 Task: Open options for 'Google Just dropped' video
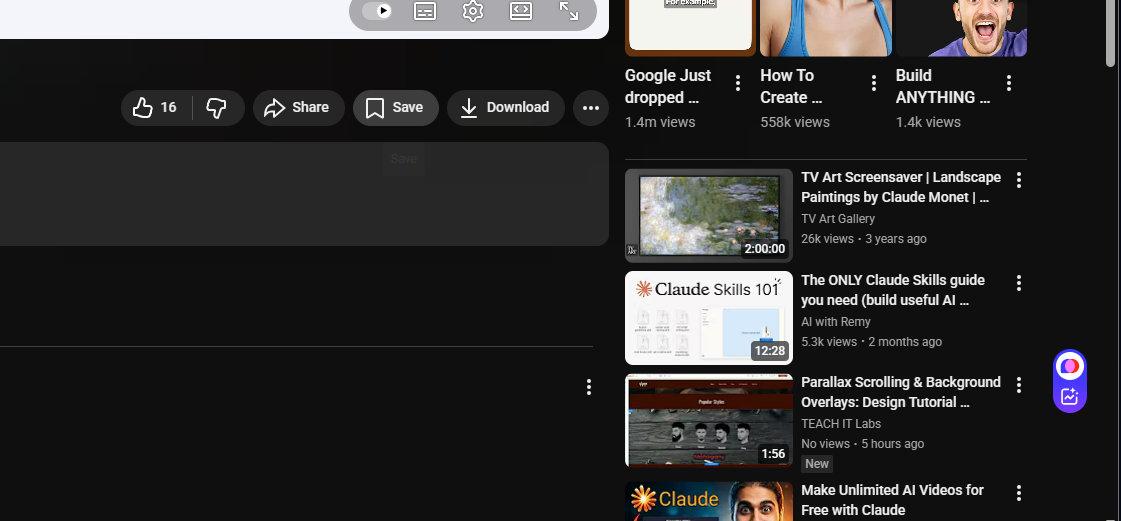click(738, 84)
